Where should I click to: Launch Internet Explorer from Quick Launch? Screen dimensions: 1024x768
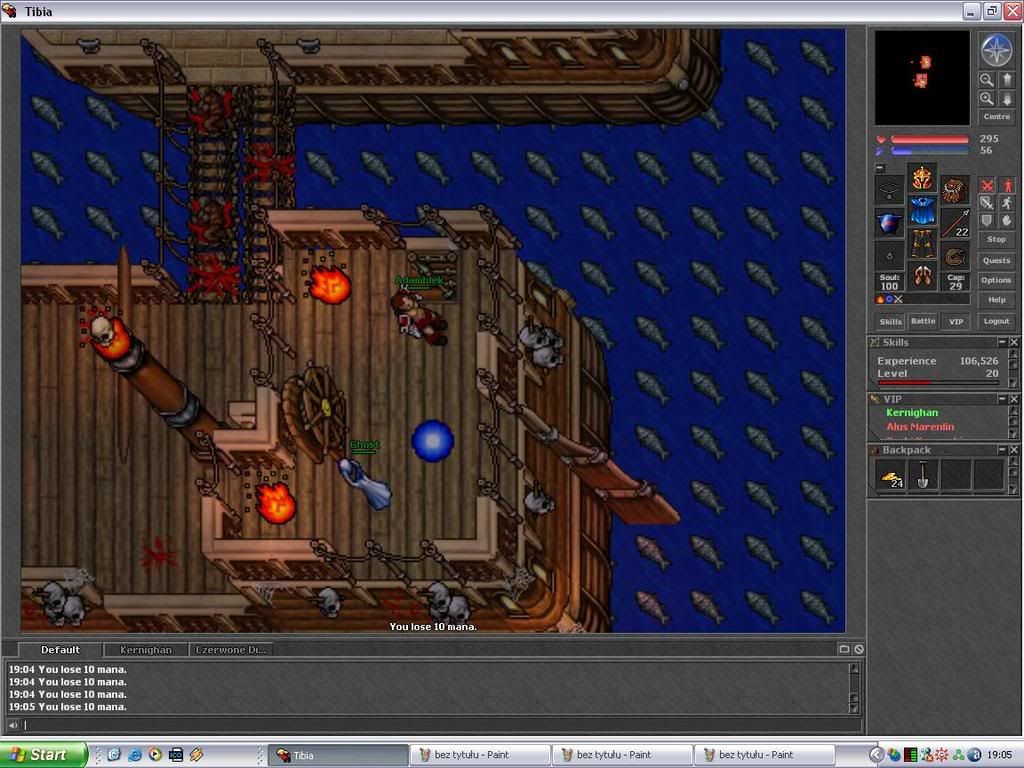pos(135,755)
